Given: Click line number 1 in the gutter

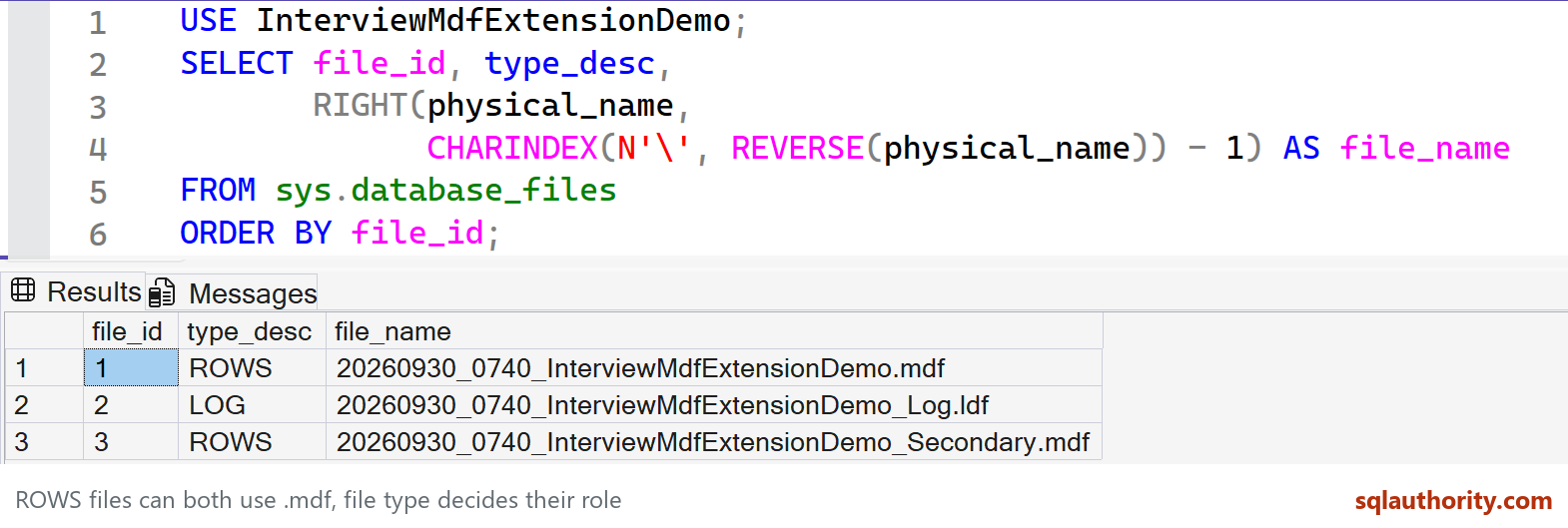Looking at the screenshot, I should pos(98,23).
